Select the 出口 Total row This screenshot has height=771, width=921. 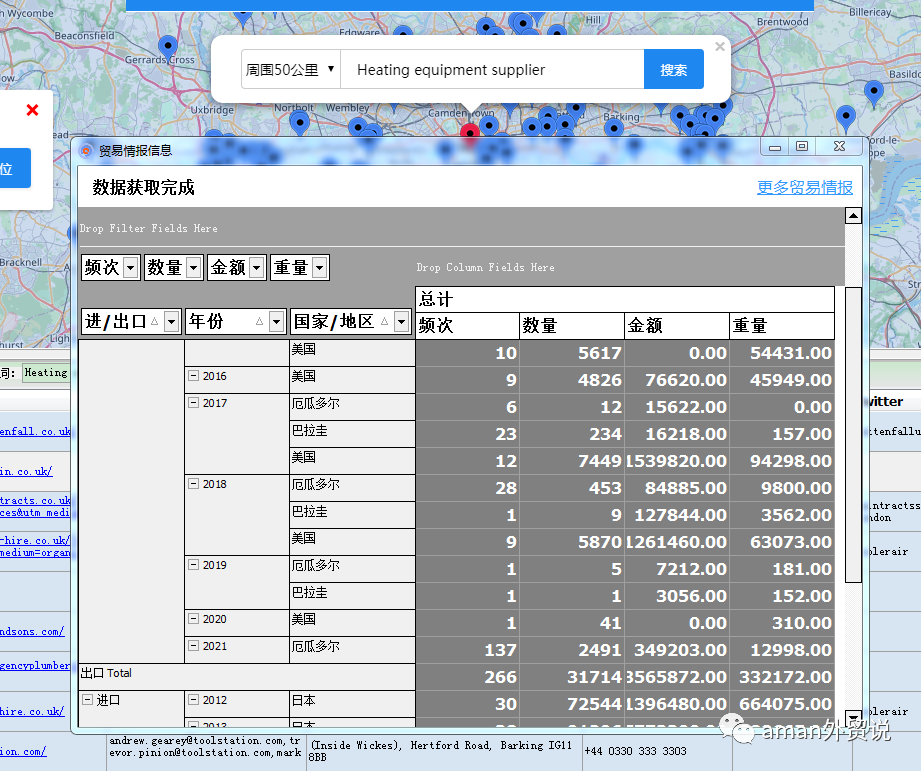coord(247,677)
